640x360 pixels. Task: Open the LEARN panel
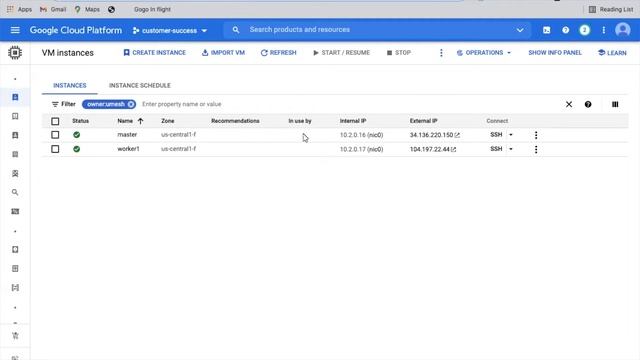pos(612,53)
